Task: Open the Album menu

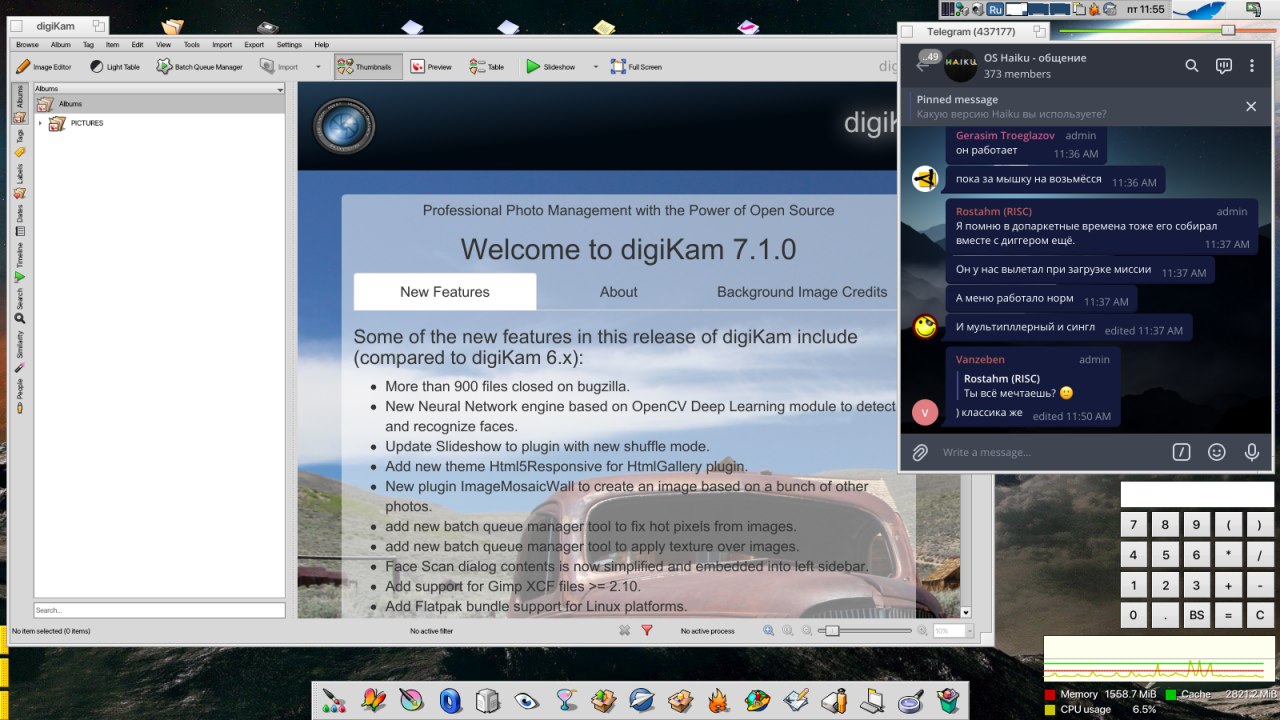Action: (x=61, y=45)
